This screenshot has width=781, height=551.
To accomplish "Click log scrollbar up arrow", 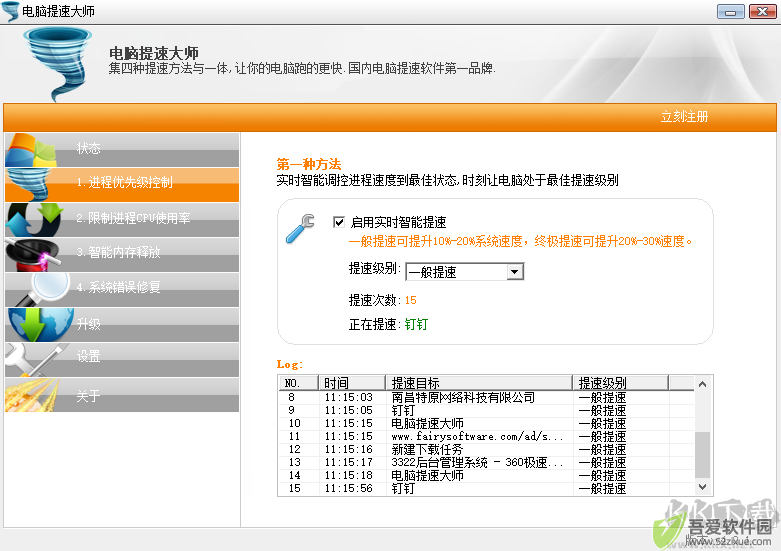I will tap(702, 384).
